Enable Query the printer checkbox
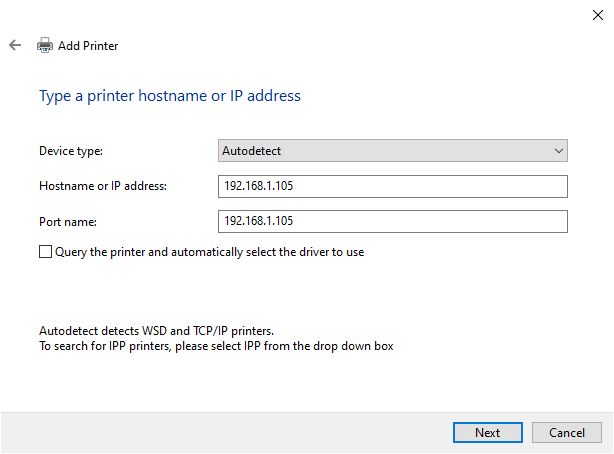 45,251
